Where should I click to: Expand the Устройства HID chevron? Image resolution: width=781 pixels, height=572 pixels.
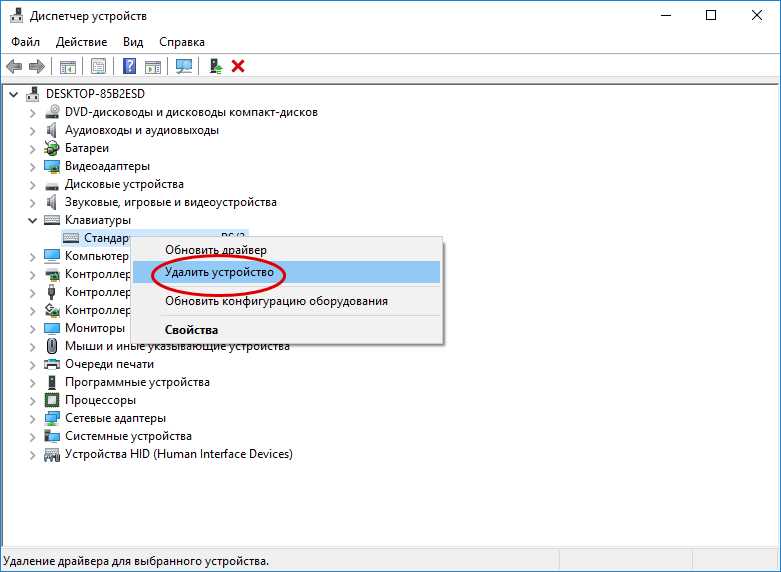[x=33, y=455]
